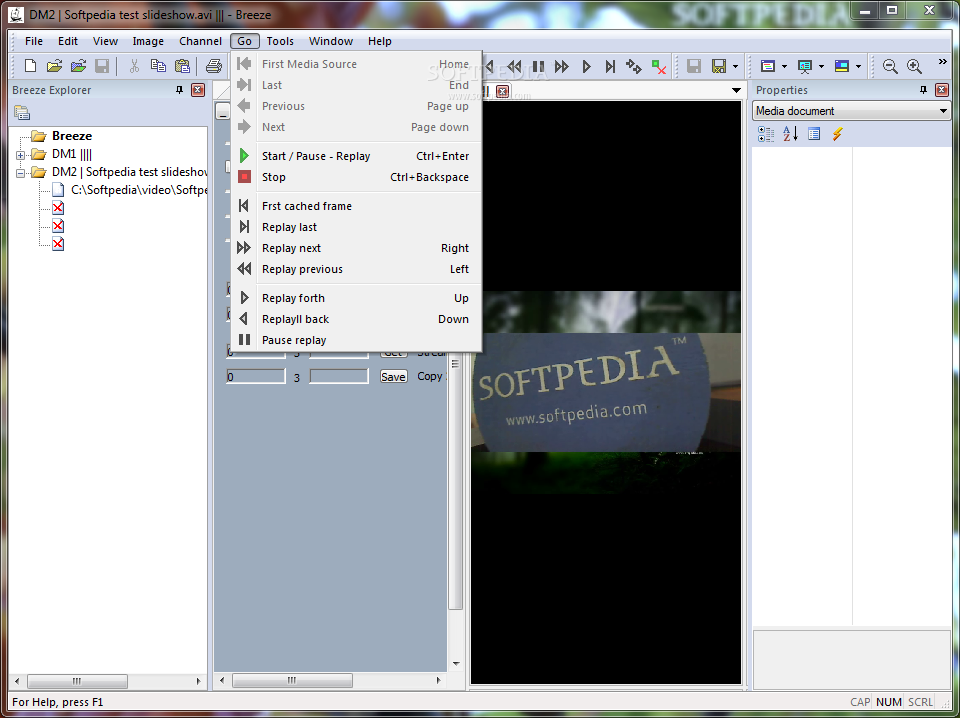Open the File menu

pyautogui.click(x=34, y=41)
